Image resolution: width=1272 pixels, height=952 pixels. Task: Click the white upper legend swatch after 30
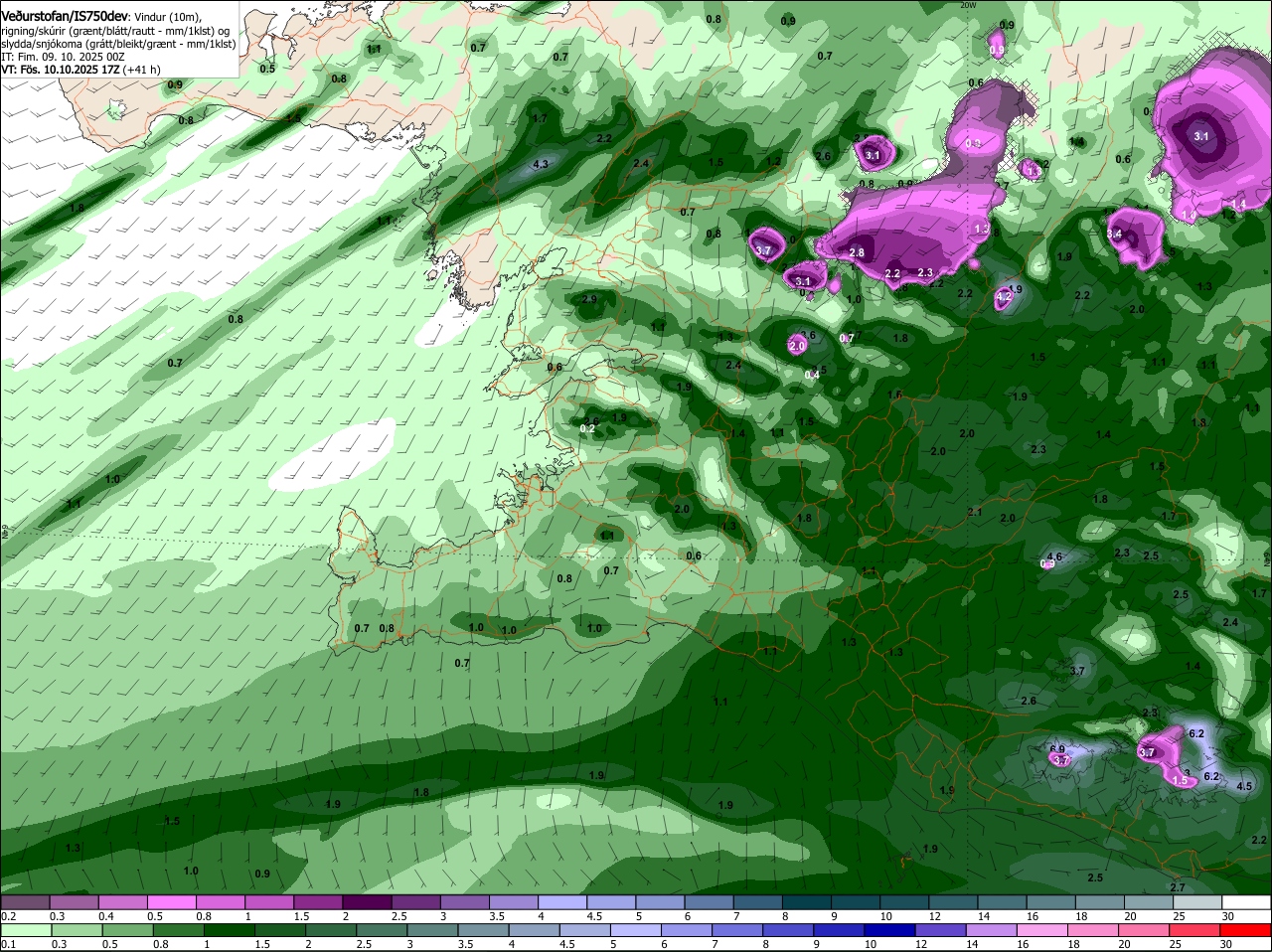pos(1246,902)
